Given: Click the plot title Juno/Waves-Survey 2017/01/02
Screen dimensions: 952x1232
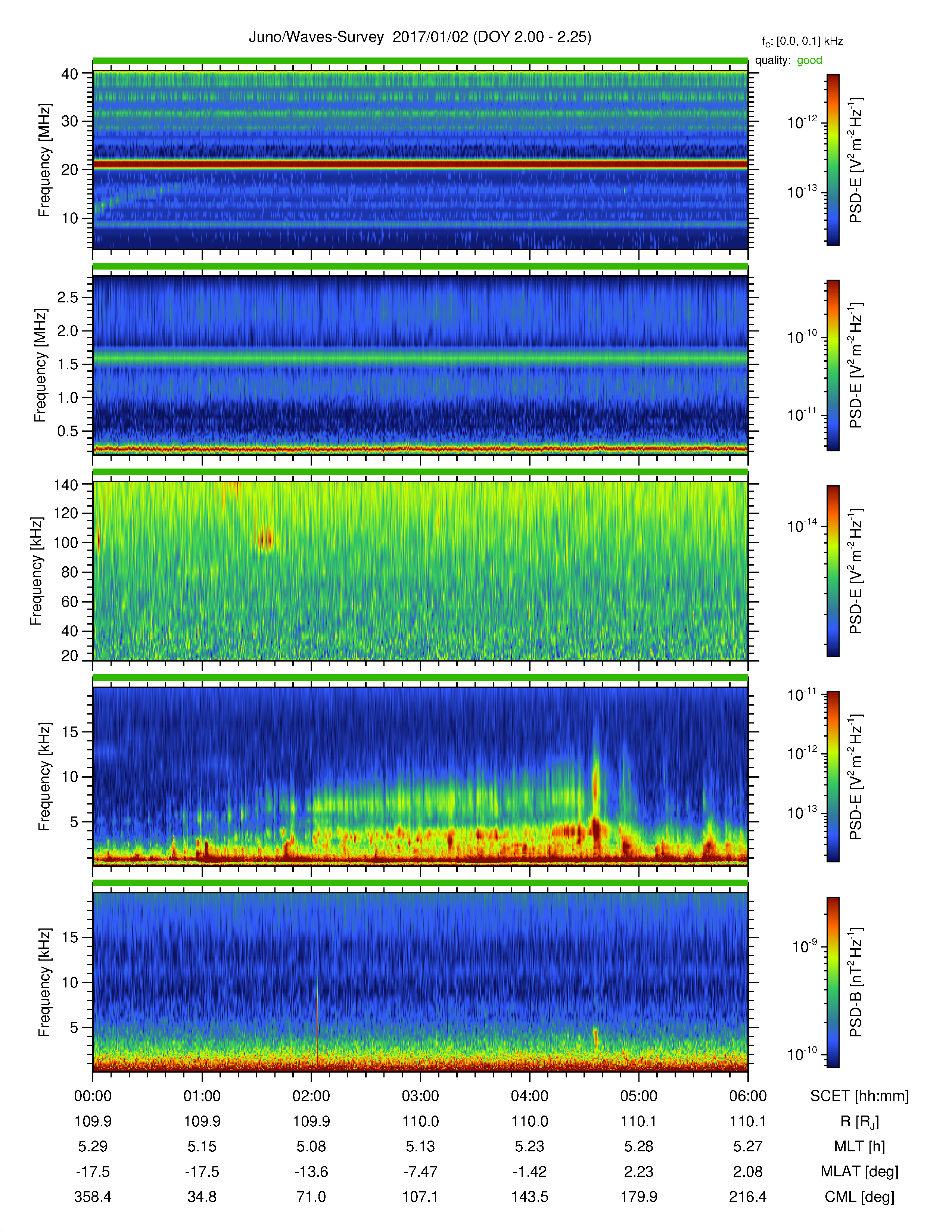Looking at the screenshot, I should coord(420,37).
